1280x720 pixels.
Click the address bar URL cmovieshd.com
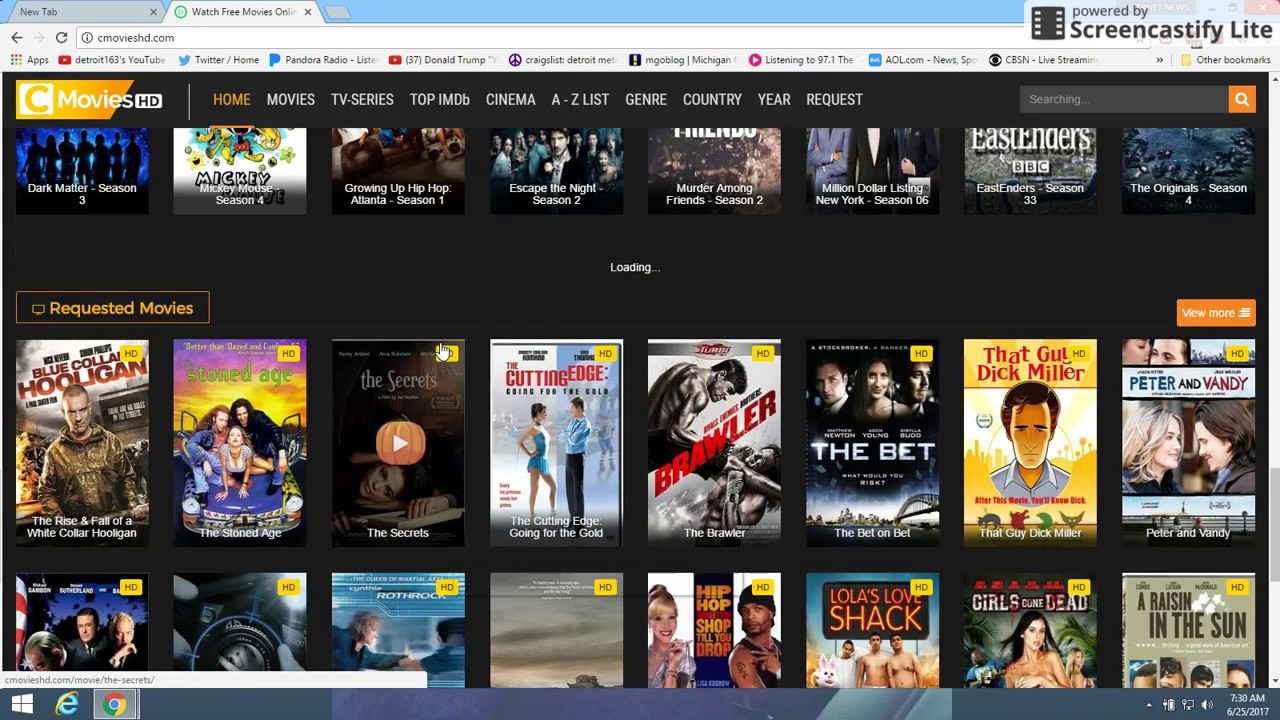[136, 38]
